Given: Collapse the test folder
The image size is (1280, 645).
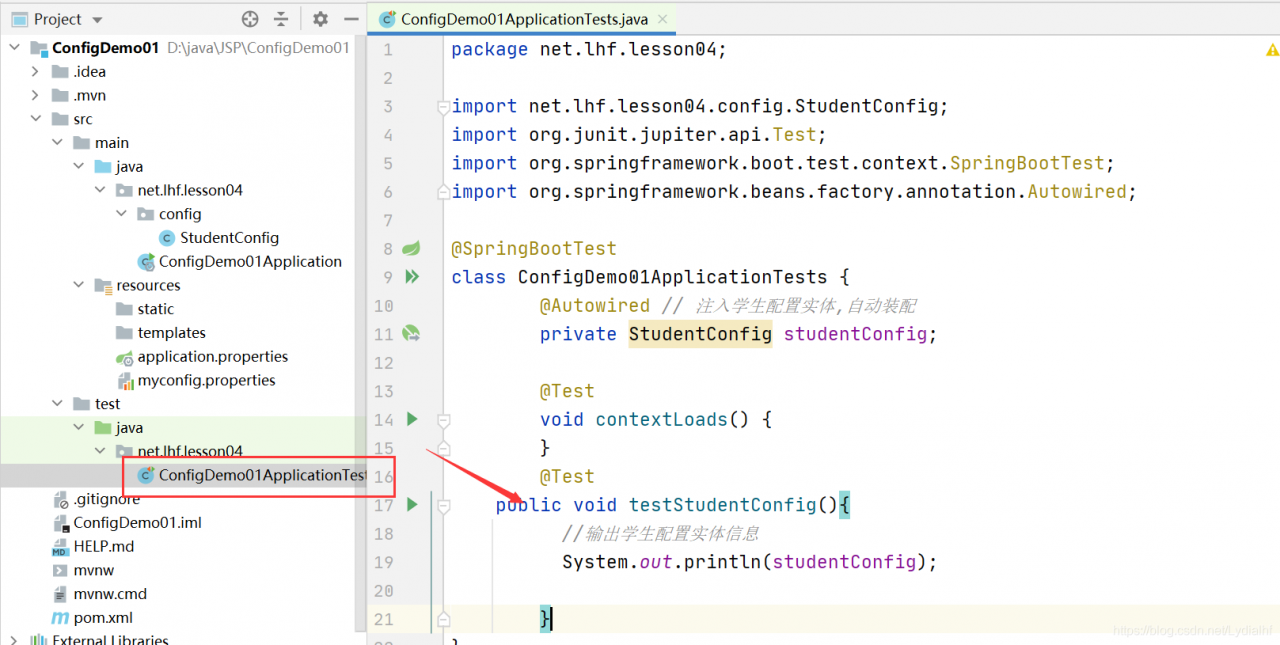Looking at the screenshot, I should click(57, 404).
